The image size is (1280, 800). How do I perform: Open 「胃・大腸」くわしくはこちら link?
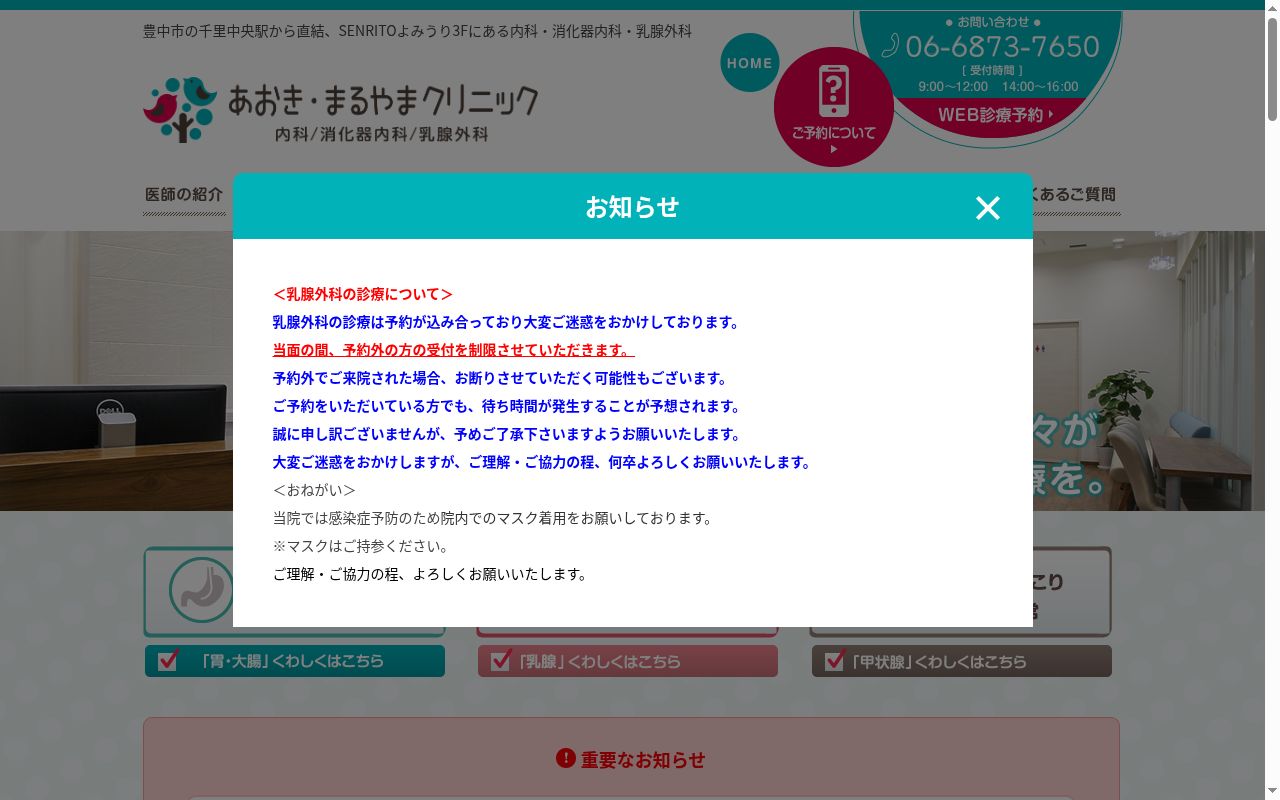coord(295,661)
